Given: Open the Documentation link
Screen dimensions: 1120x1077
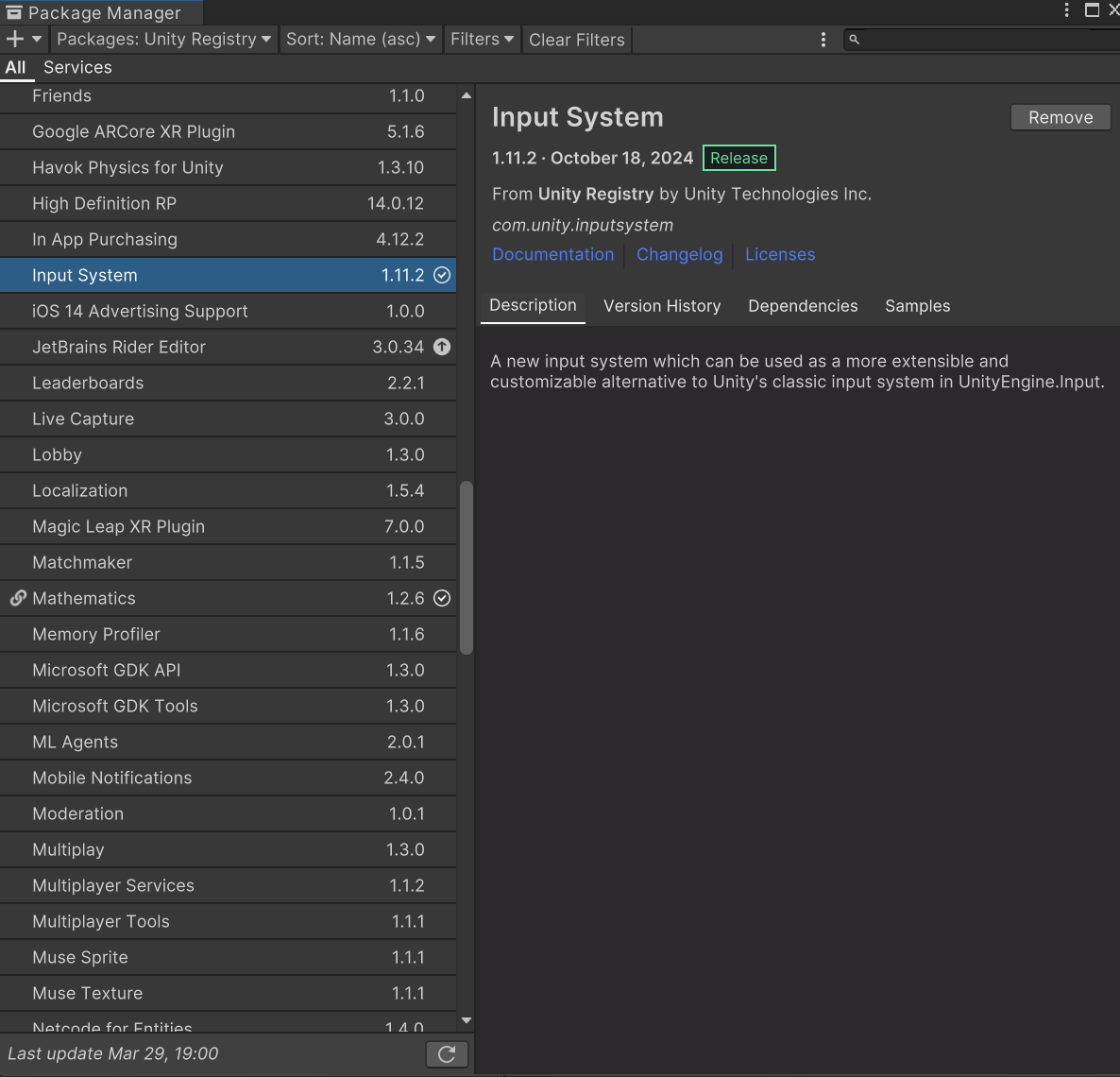Looking at the screenshot, I should (552, 254).
